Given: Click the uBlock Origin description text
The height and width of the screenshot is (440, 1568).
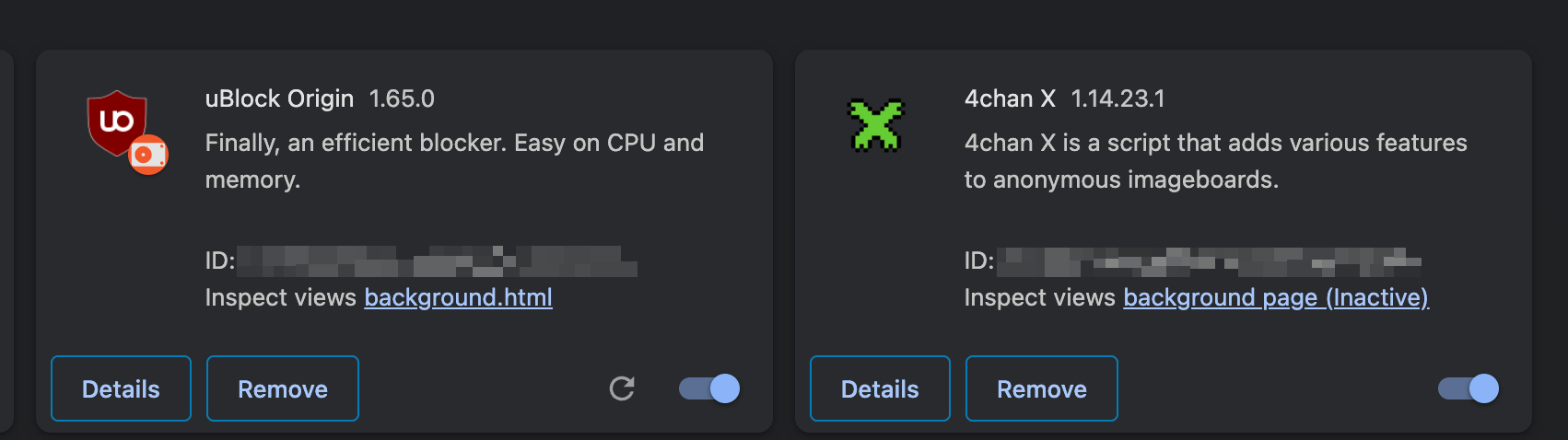Looking at the screenshot, I should (454, 161).
